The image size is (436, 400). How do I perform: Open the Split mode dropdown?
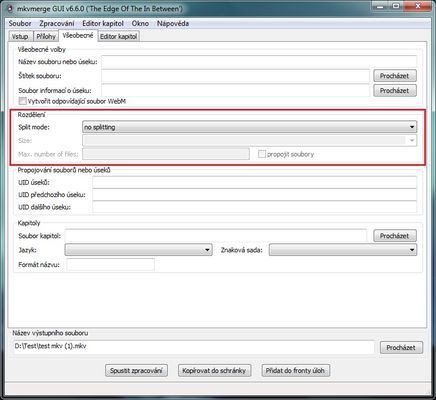(x=249, y=127)
